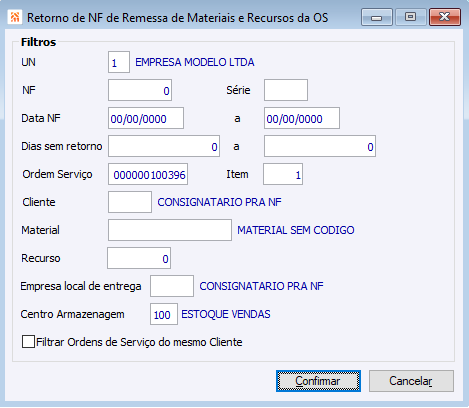Click the MATERIAL SEM CODIGO text

click(296, 230)
